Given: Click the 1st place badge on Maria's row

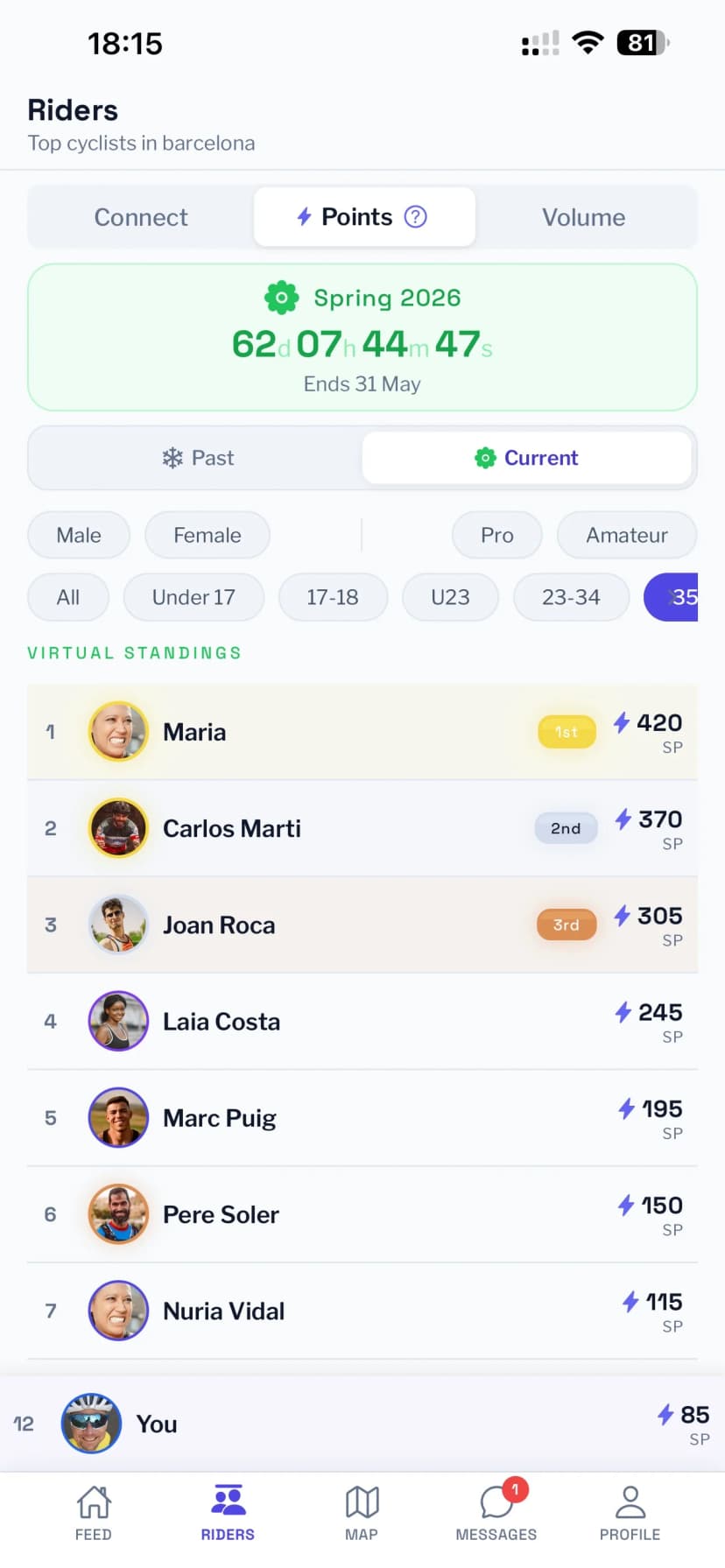Looking at the screenshot, I should (x=566, y=732).
